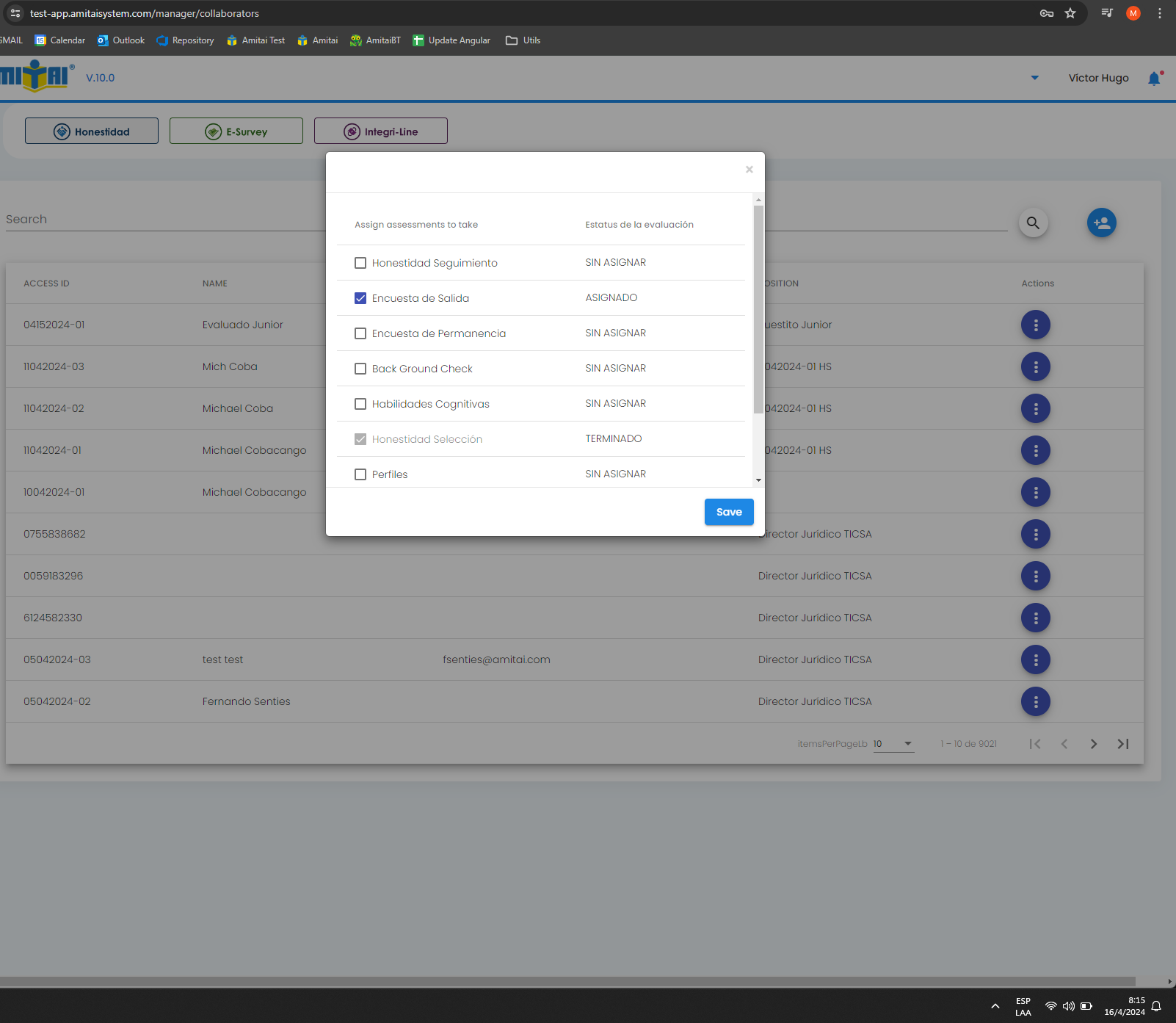Screen dimensions: 1176x1023
Task: Open the Repository bookmark
Action: point(186,40)
